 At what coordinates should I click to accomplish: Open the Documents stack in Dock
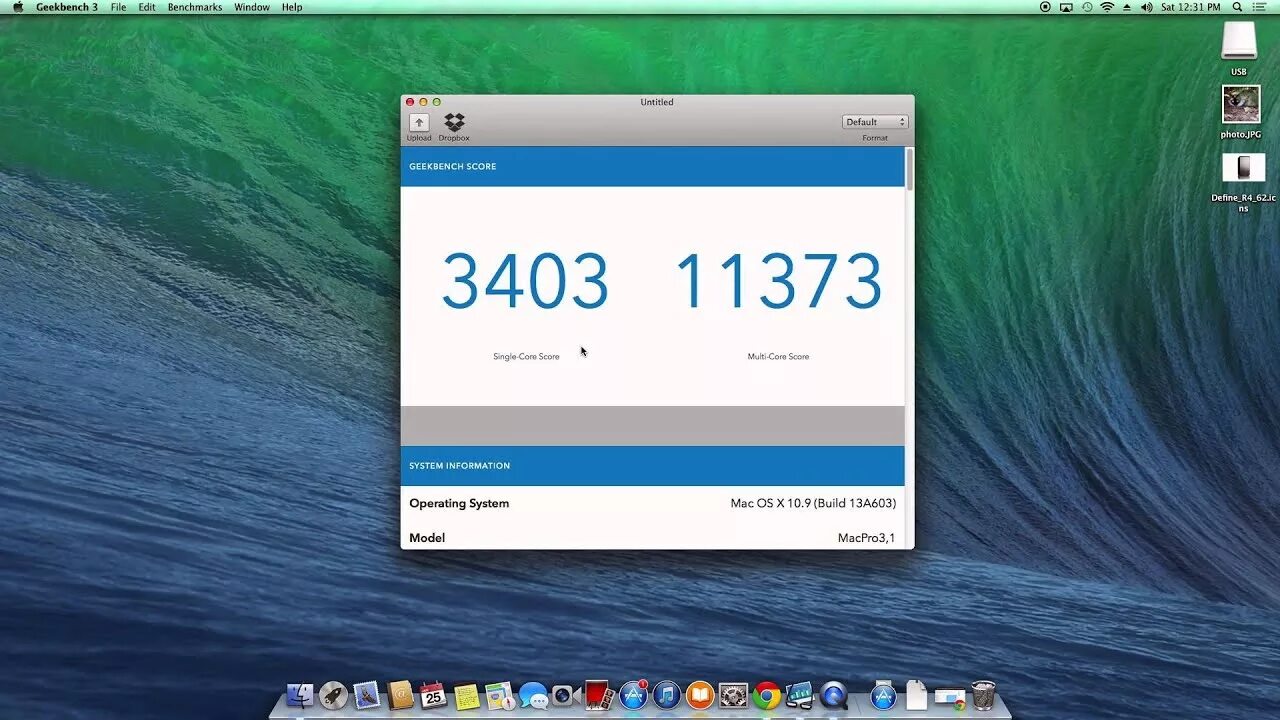917,695
